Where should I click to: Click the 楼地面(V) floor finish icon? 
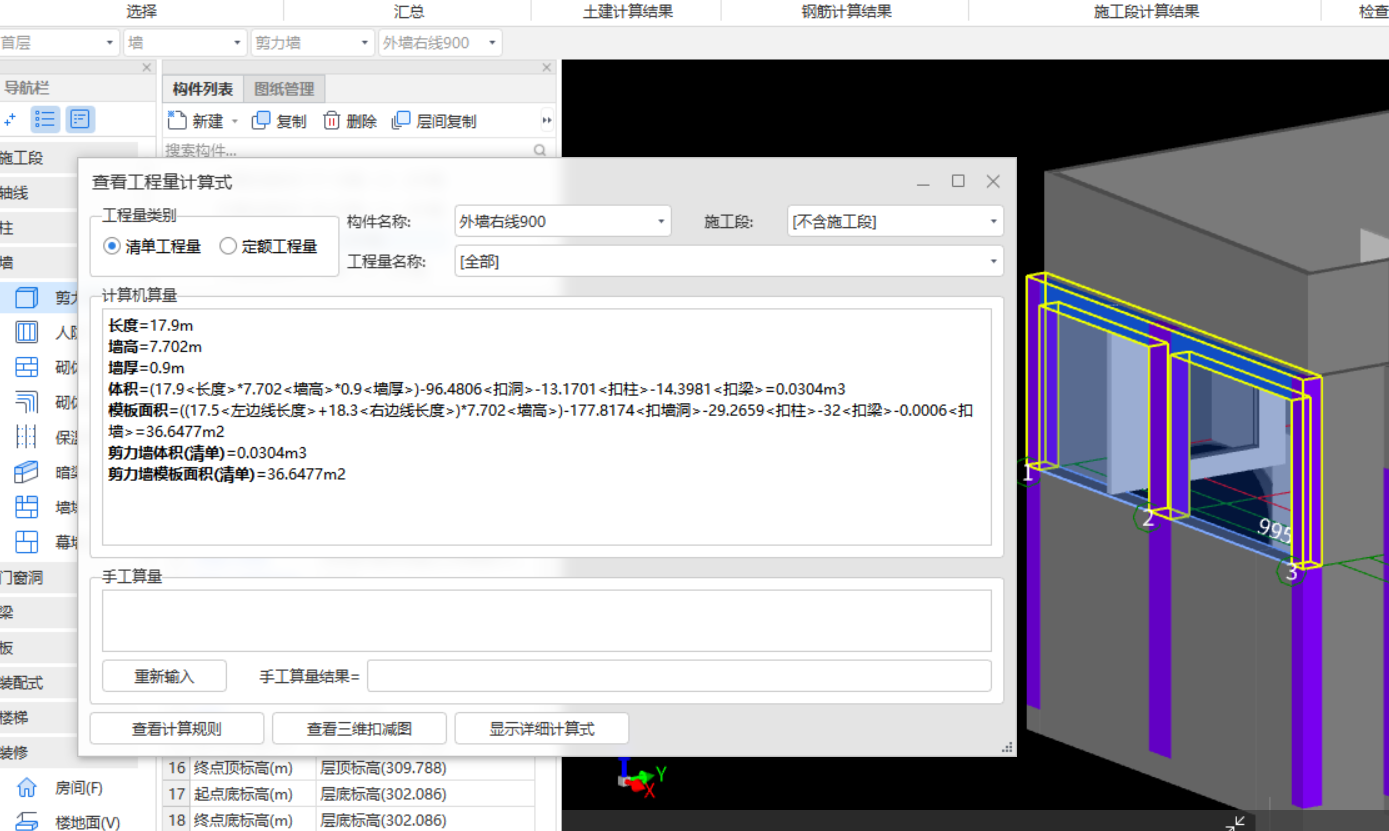click(x=27, y=822)
